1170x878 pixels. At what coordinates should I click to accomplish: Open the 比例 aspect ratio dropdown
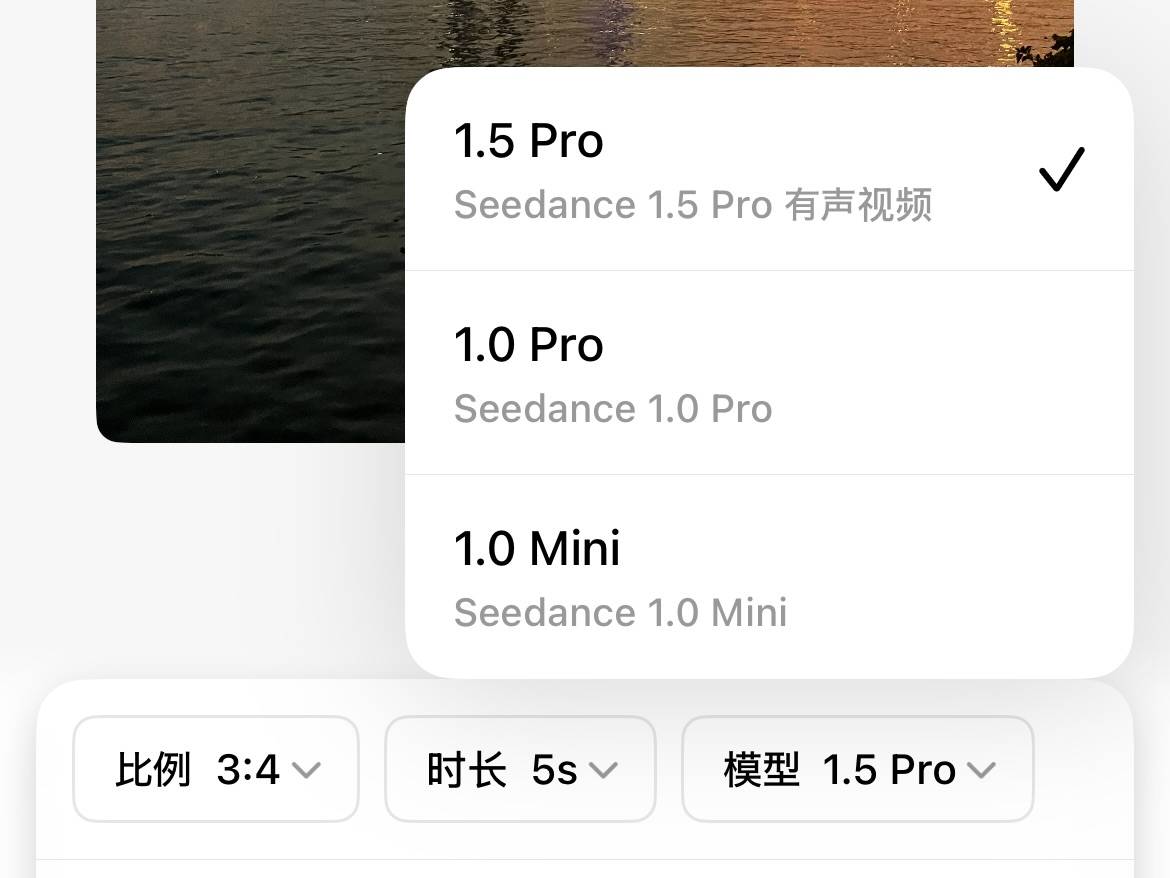tap(216, 769)
